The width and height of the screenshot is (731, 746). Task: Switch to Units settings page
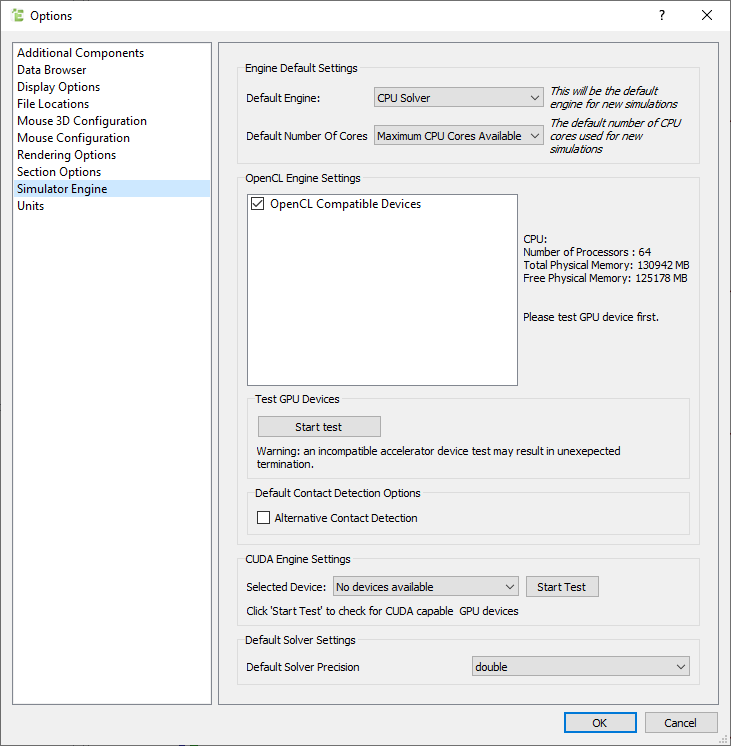(31, 206)
